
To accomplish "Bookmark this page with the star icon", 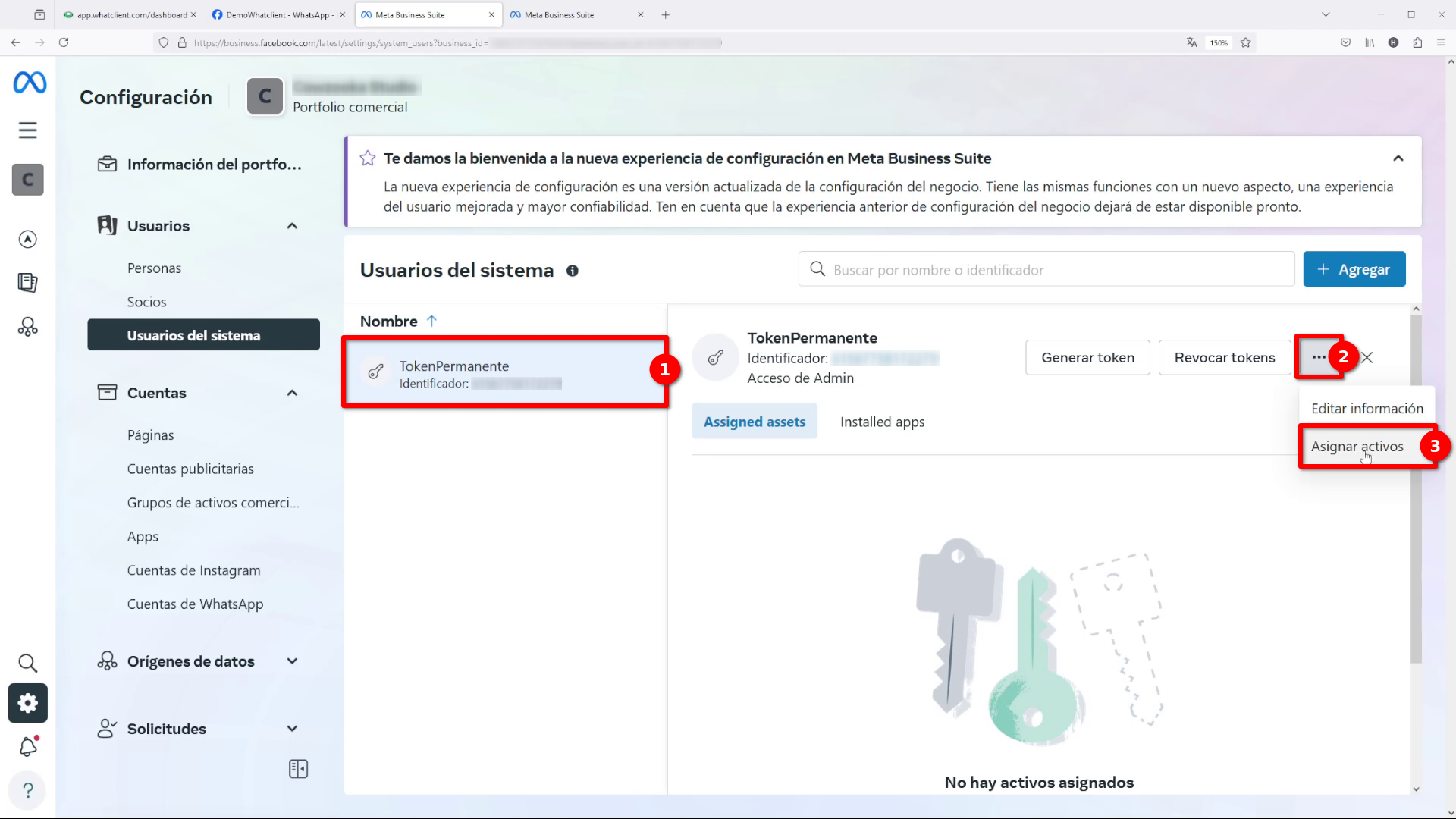I will (1245, 42).
